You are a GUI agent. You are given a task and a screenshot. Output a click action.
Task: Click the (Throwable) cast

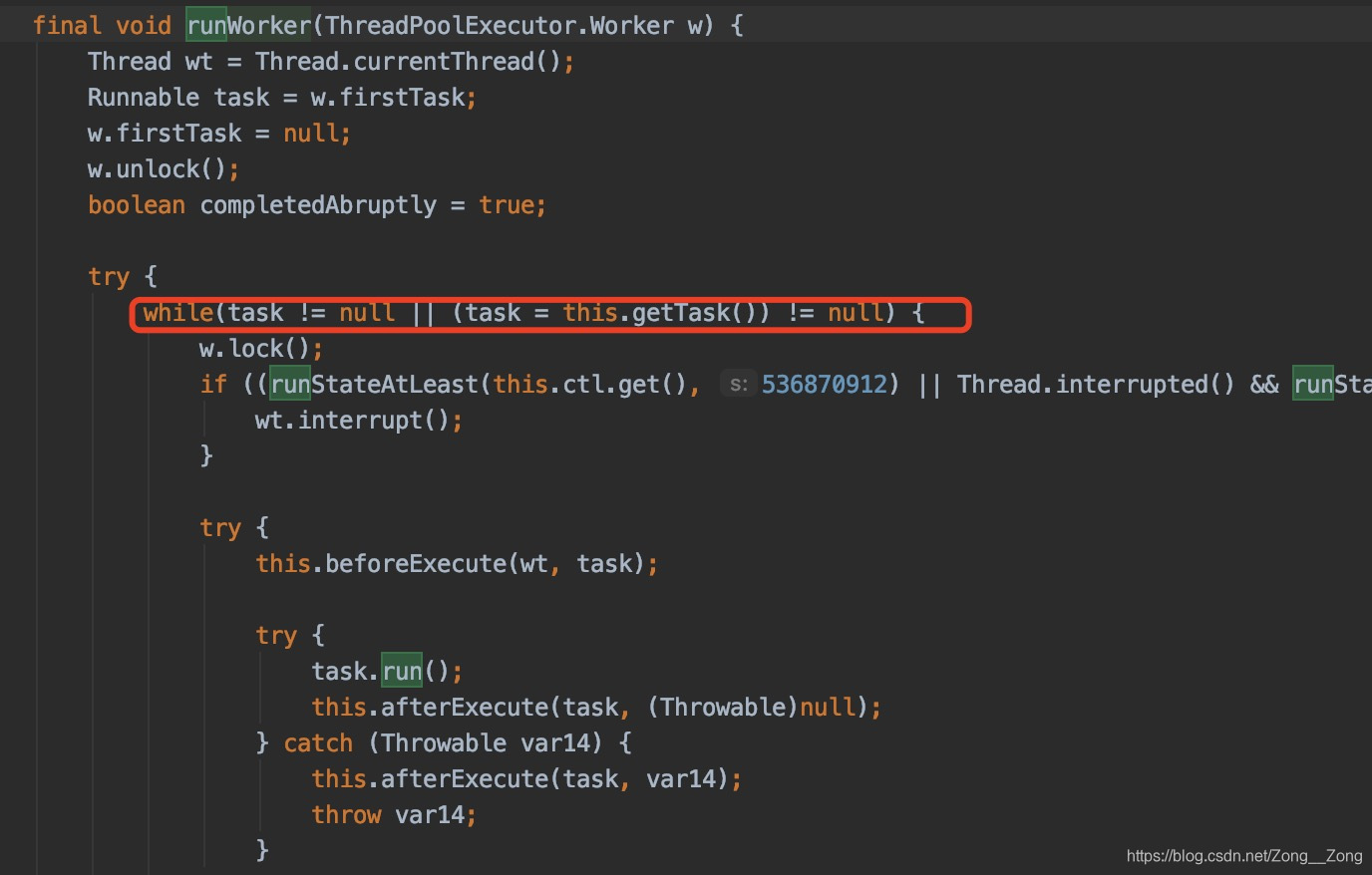pos(723,708)
